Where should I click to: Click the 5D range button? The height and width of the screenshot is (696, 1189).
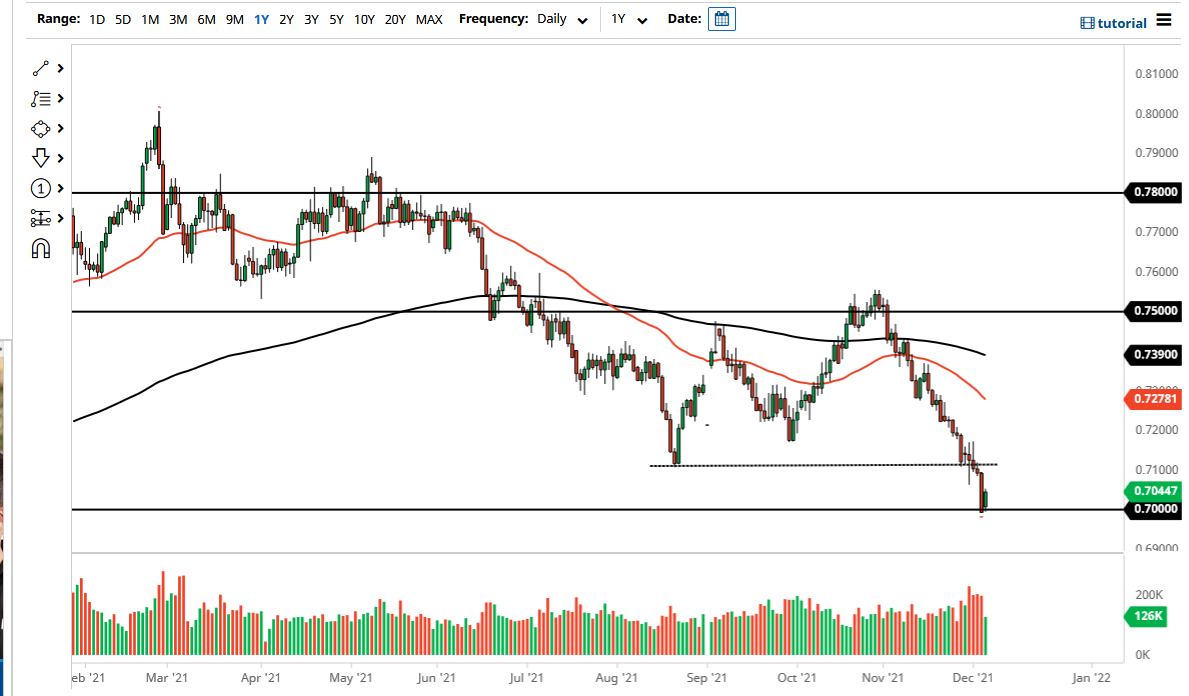121,19
